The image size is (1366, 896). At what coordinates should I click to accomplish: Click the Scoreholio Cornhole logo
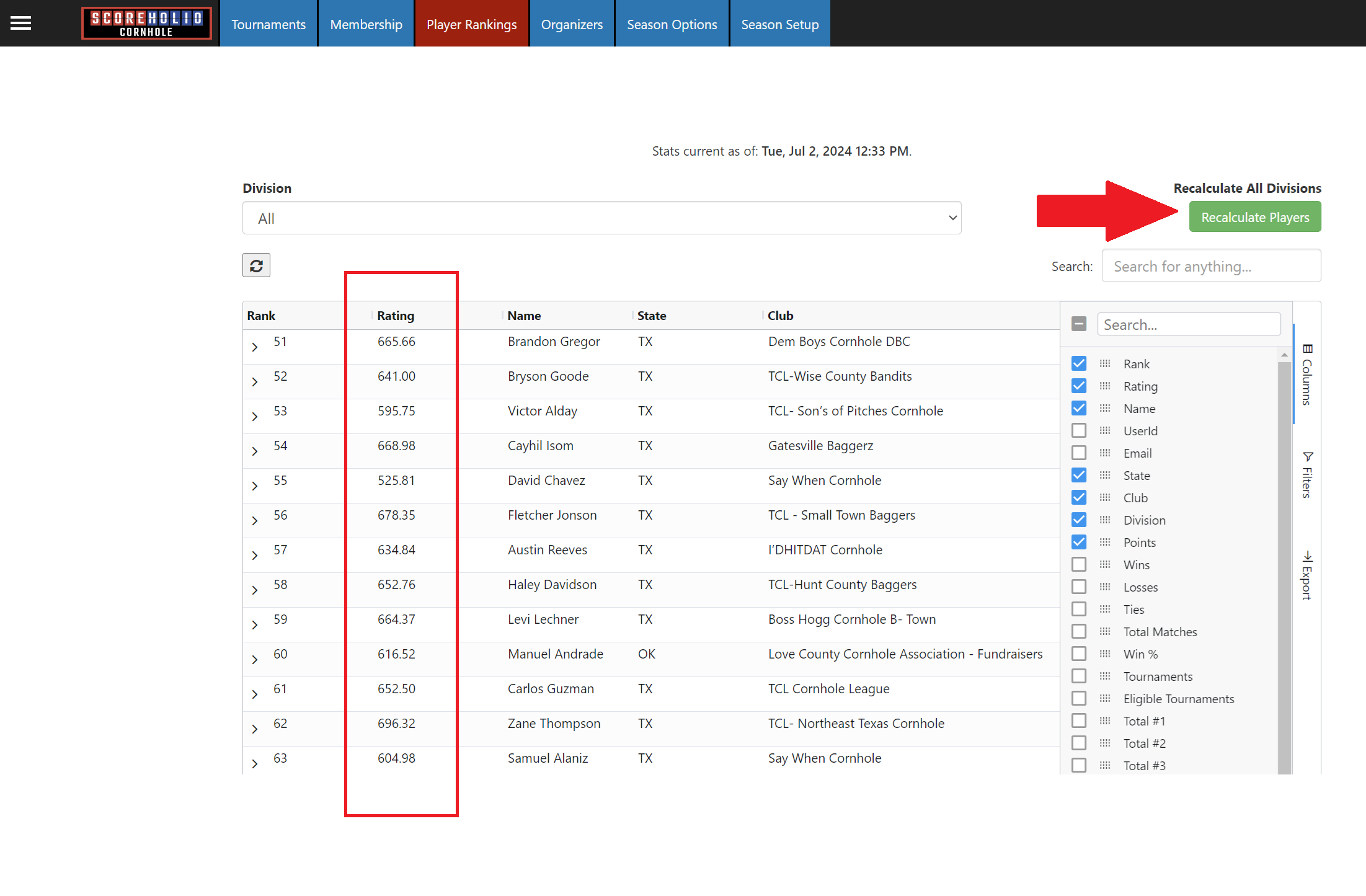(x=146, y=24)
